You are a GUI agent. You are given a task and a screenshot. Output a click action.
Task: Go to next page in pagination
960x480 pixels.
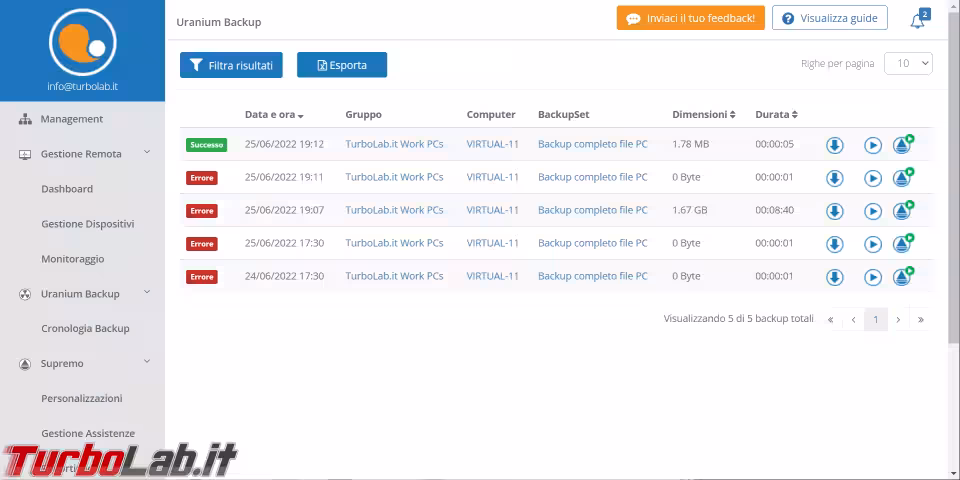(x=898, y=320)
